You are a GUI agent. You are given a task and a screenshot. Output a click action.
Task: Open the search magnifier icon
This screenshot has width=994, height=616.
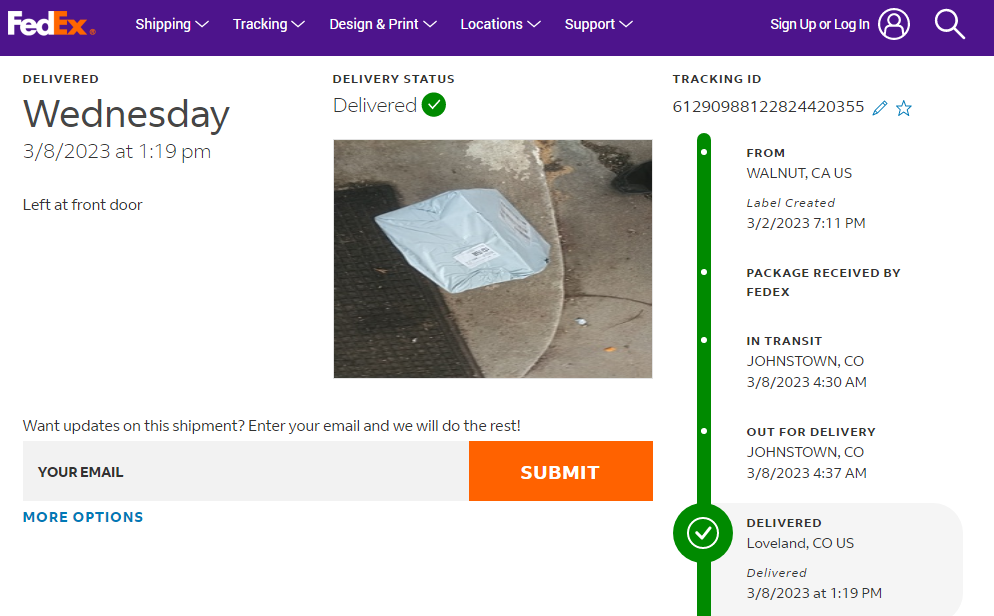coord(949,24)
